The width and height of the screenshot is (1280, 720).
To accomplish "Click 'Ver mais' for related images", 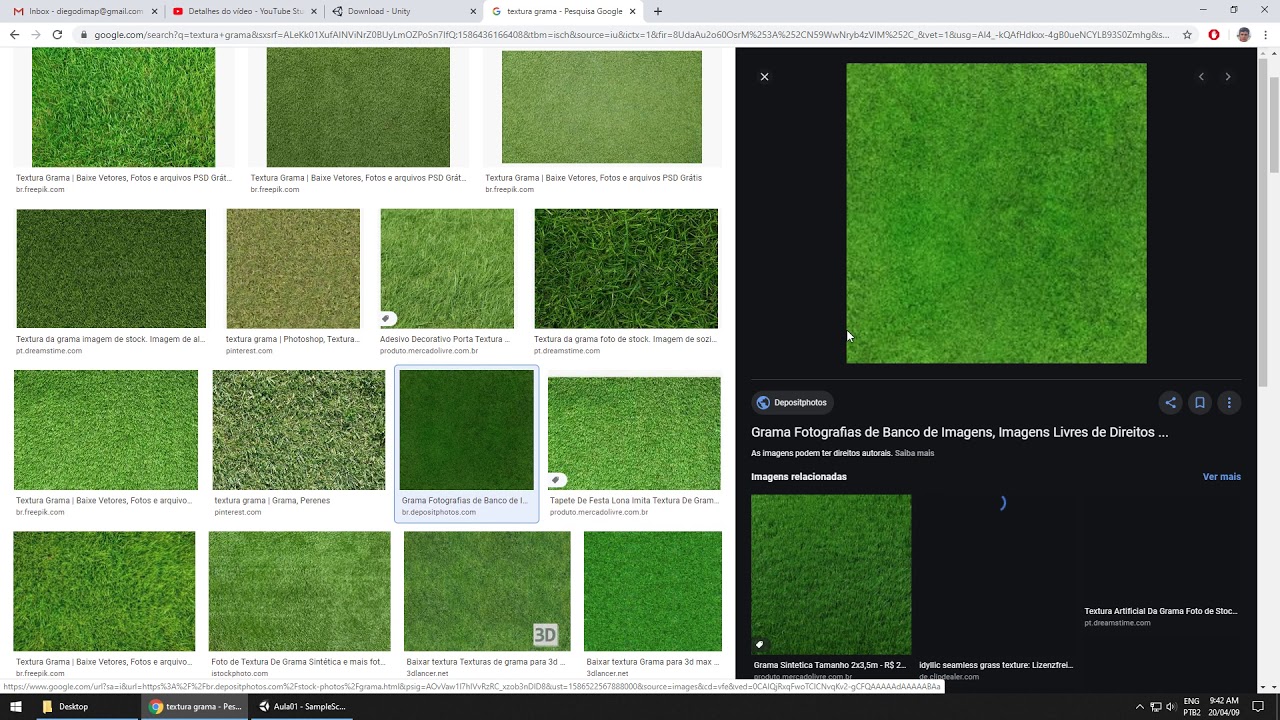I will (x=1221, y=477).
